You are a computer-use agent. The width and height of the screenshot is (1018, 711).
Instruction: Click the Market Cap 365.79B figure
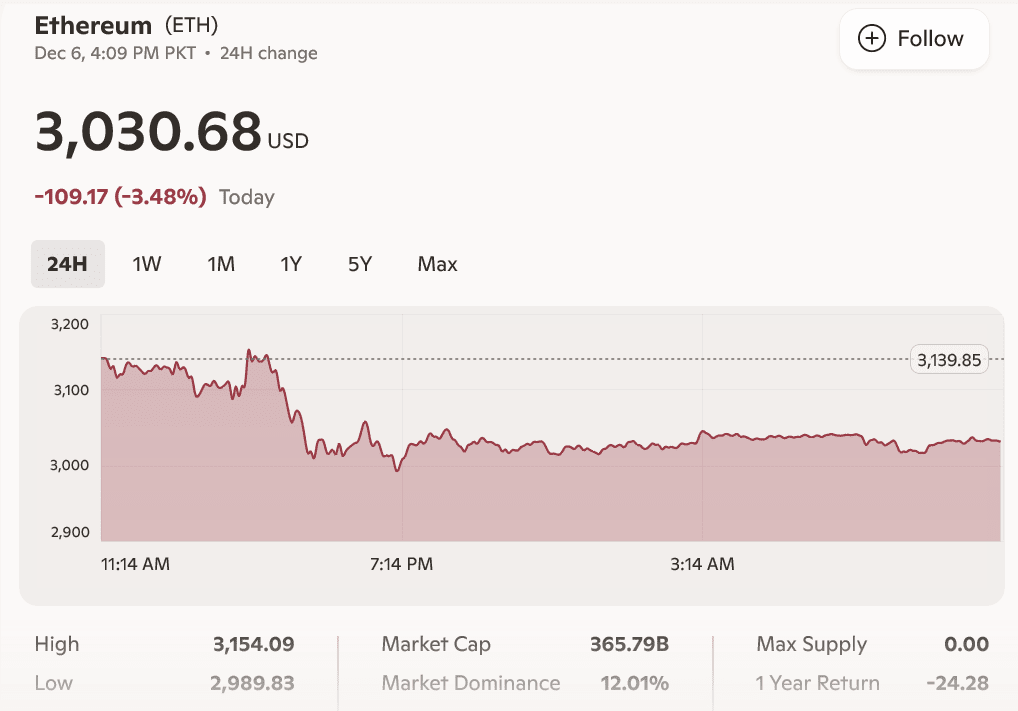coord(629,645)
